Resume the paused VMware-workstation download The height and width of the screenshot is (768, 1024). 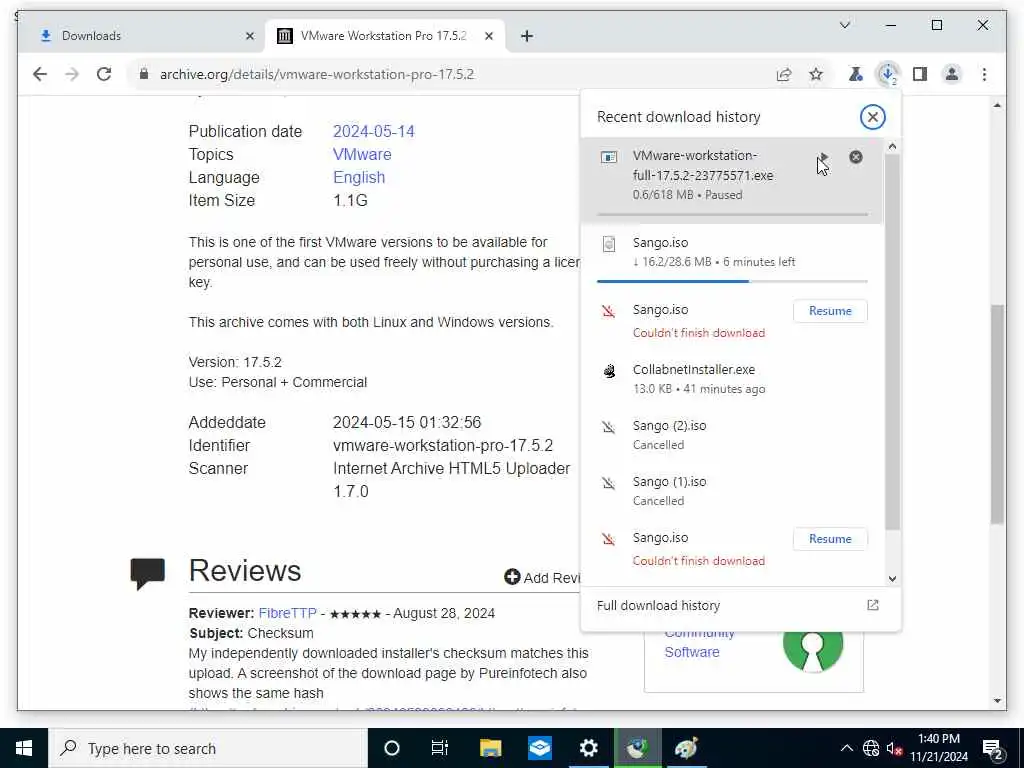[x=824, y=157]
